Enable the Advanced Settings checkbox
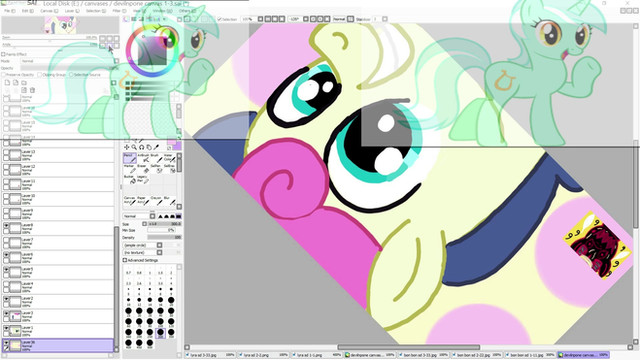Screen dimensions: 640x360 pyautogui.click(x=125, y=260)
